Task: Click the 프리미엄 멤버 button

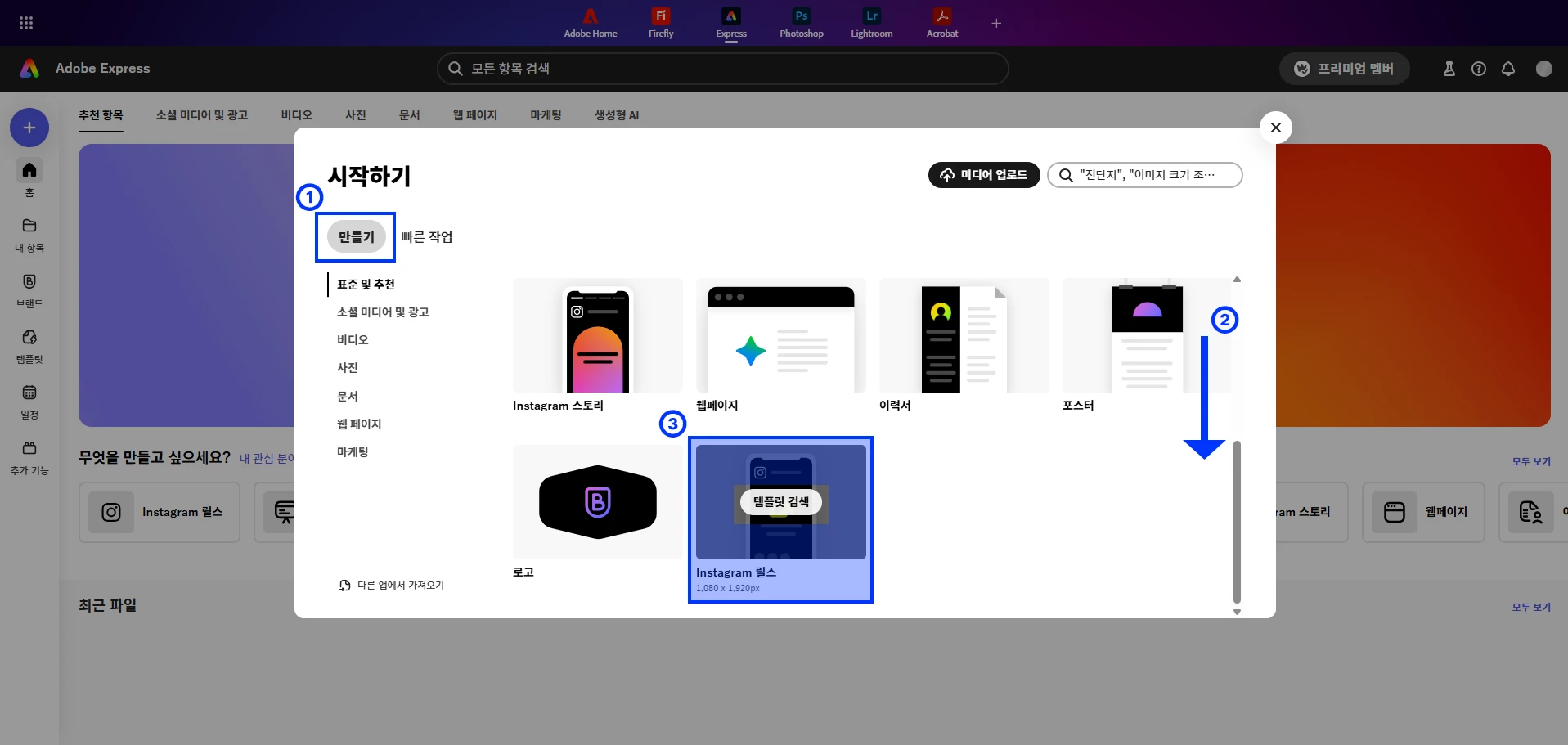Action: click(1345, 69)
